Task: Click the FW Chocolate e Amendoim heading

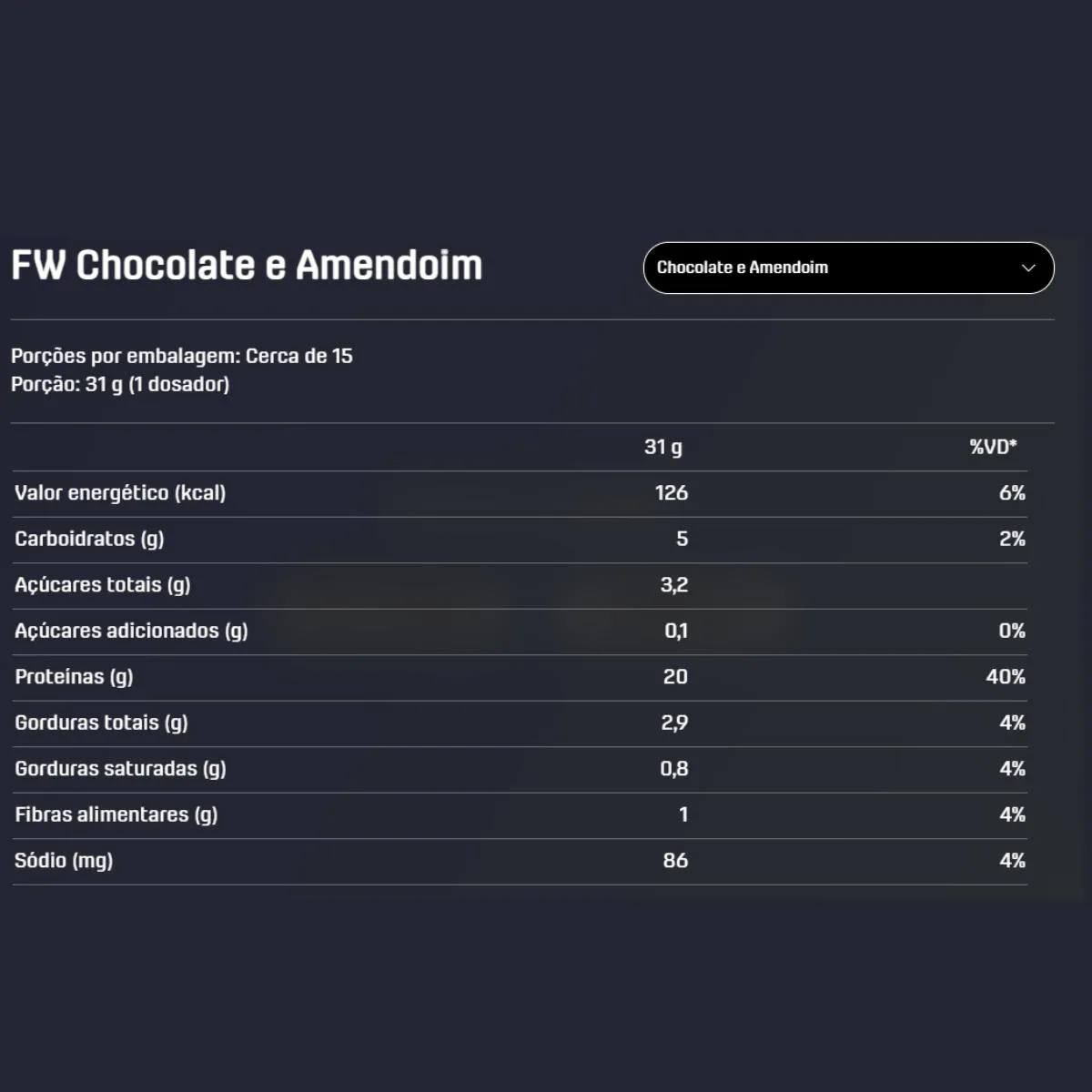Action: pyautogui.click(x=247, y=266)
